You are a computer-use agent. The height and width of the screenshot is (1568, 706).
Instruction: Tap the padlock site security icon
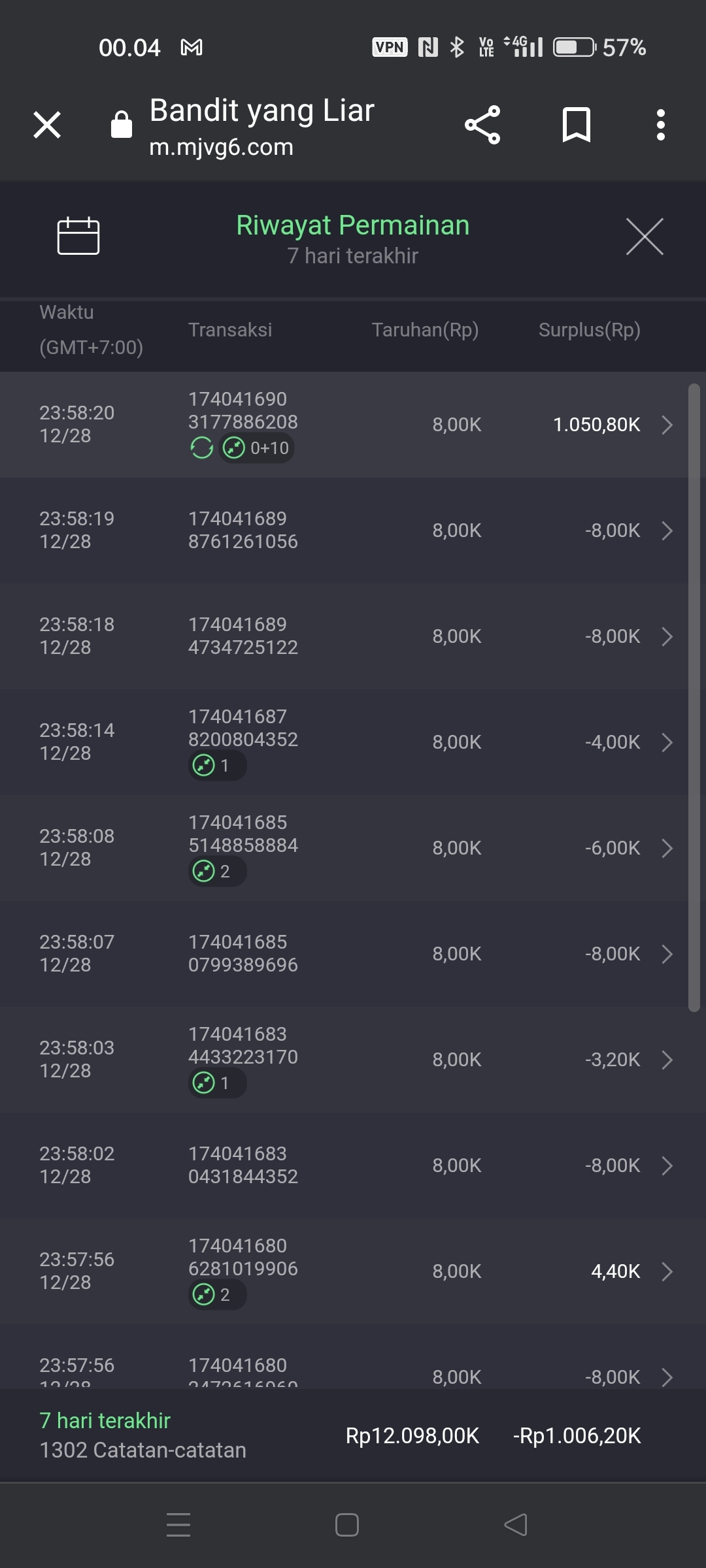(x=122, y=124)
